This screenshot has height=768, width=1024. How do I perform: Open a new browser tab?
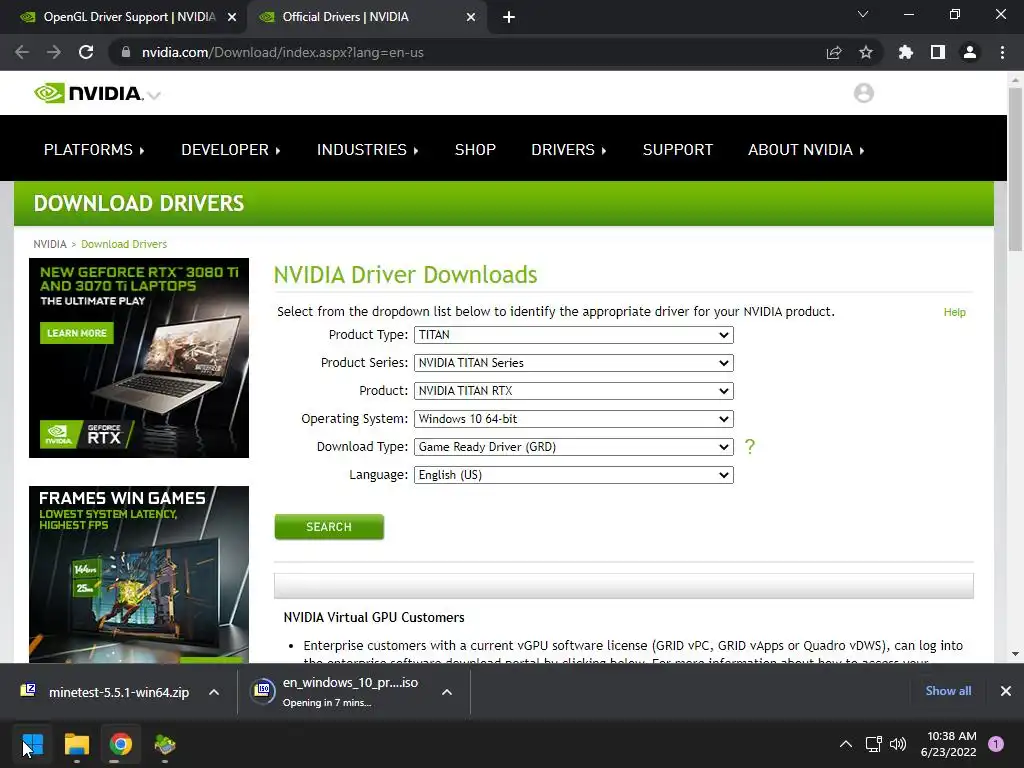click(509, 18)
